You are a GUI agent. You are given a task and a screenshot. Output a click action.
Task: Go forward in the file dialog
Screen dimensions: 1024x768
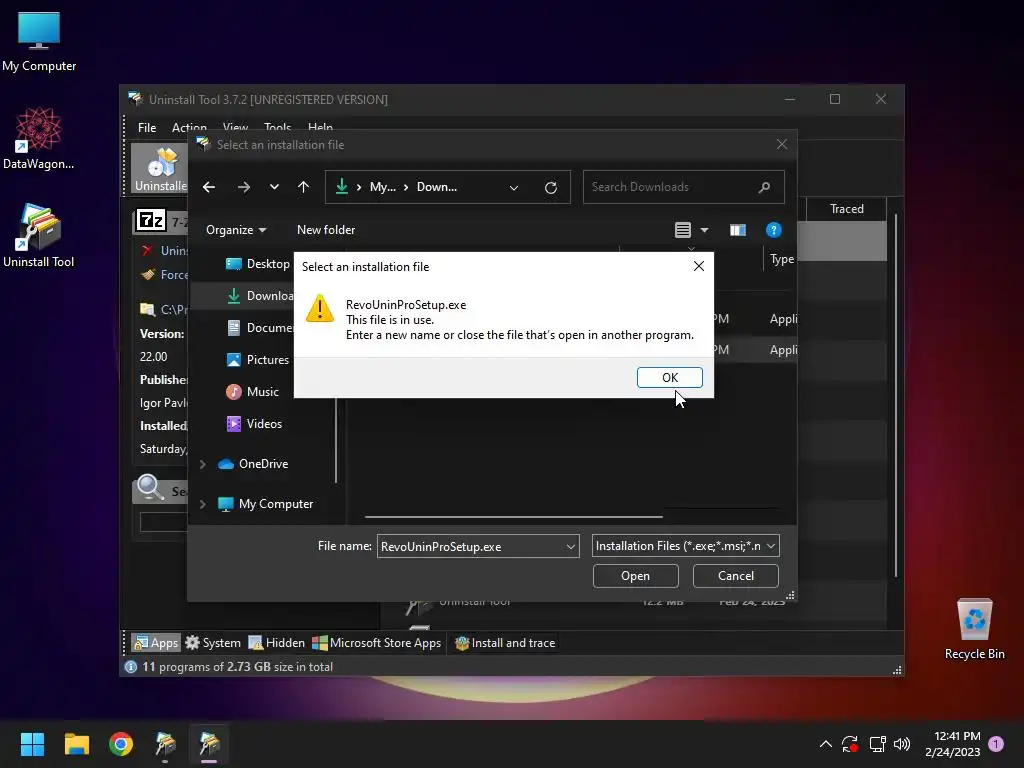[244, 187]
